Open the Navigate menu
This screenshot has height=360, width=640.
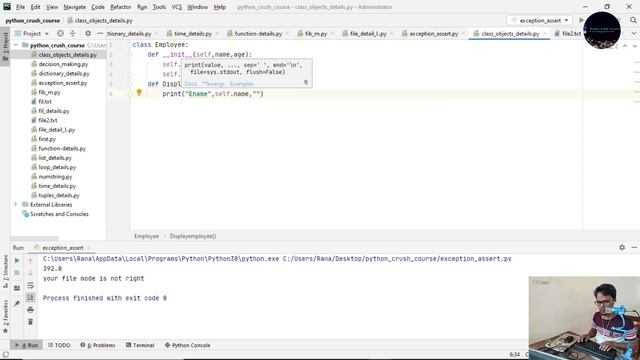pyautogui.click(x=75, y=7)
